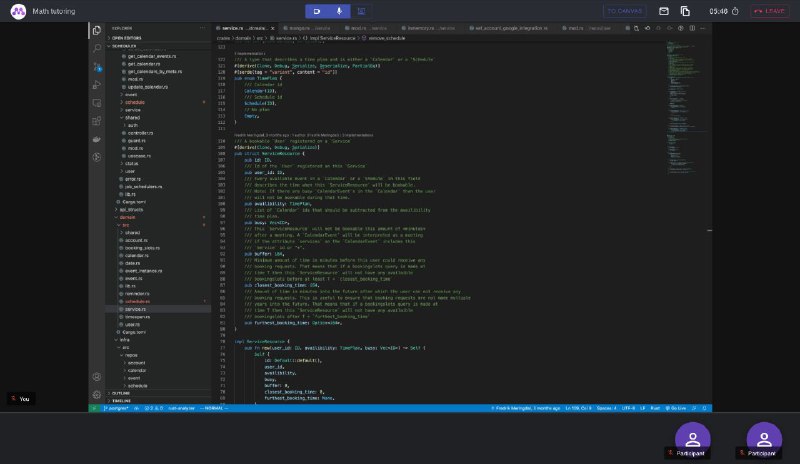This screenshot has width=800, height=464.
Task: Click the copy documents icon
Action: tap(685, 11)
